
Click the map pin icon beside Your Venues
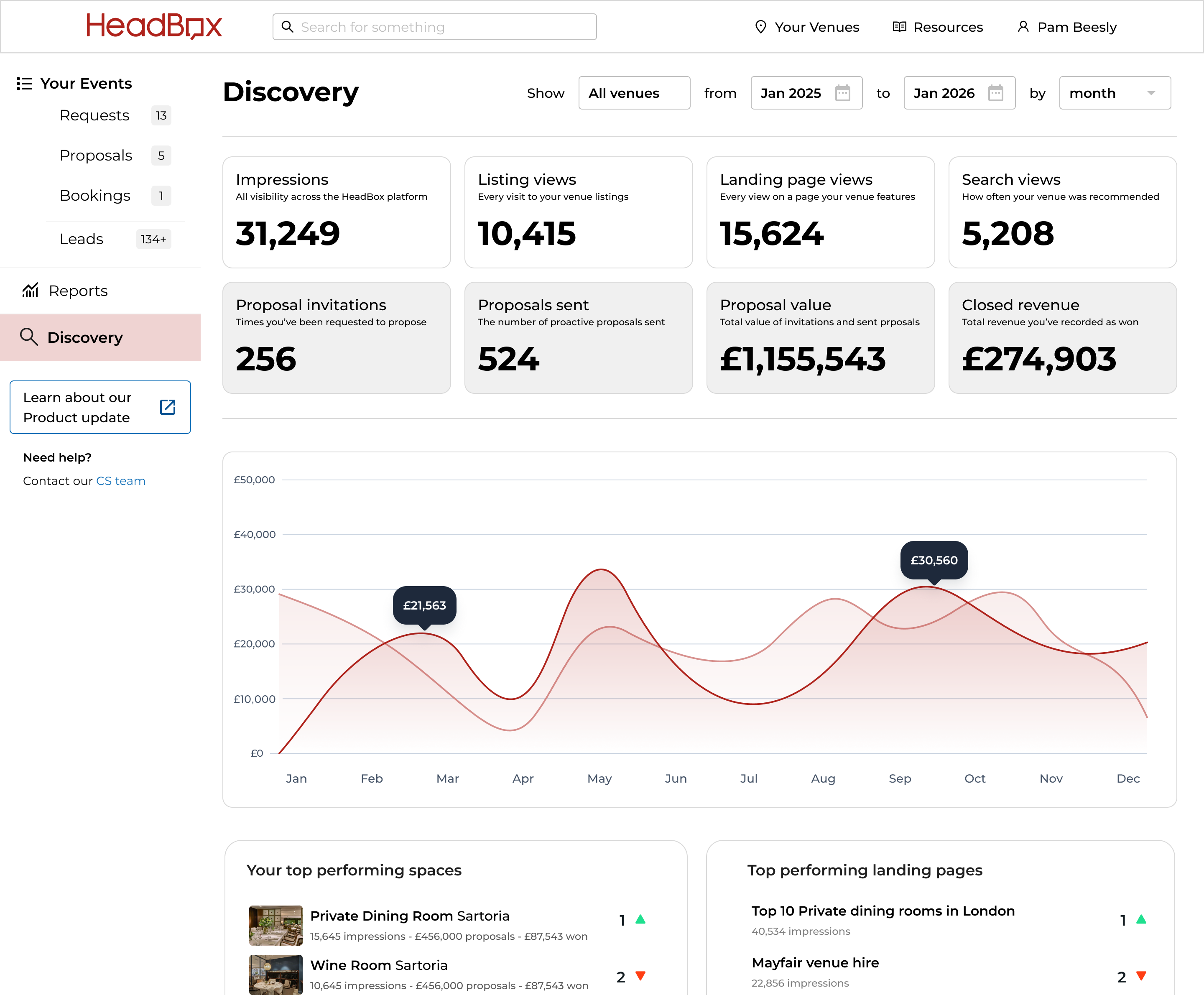coord(760,27)
